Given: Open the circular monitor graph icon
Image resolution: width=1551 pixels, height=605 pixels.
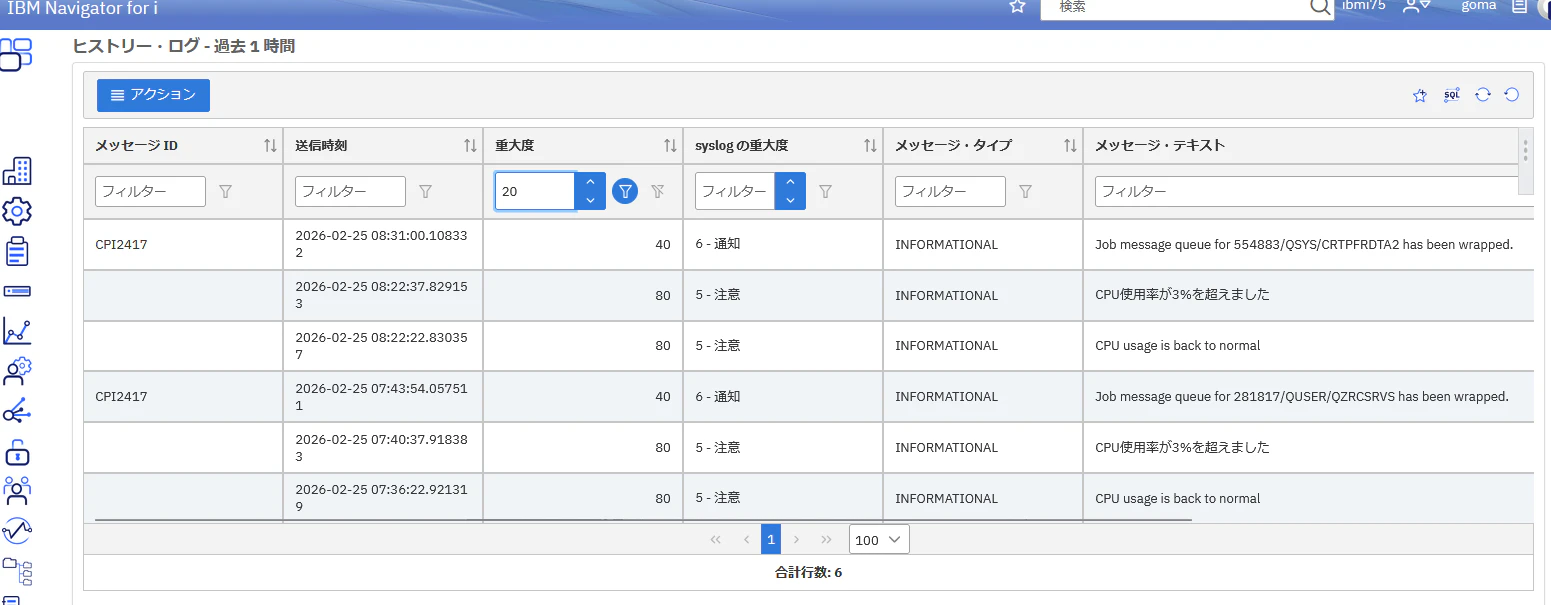Looking at the screenshot, I should click(x=17, y=530).
